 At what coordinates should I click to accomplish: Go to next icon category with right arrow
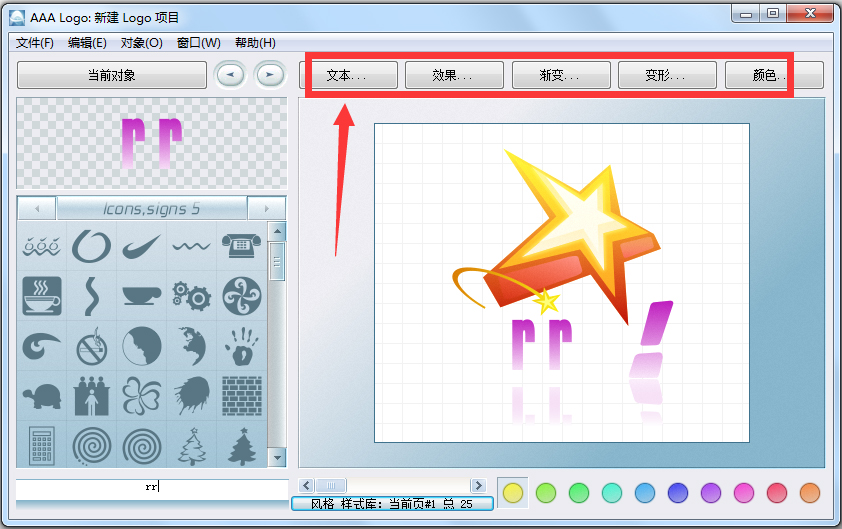point(266,208)
